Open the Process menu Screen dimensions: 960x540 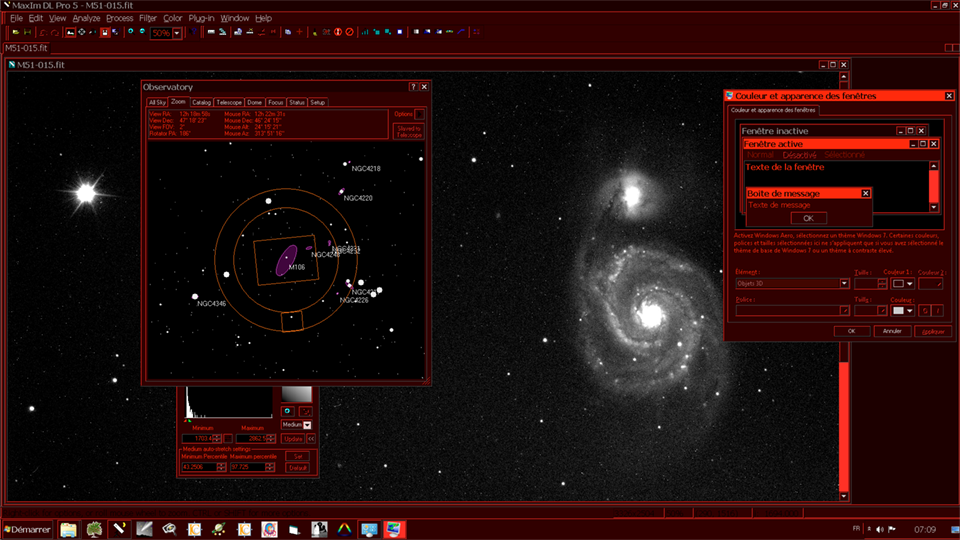pos(119,18)
